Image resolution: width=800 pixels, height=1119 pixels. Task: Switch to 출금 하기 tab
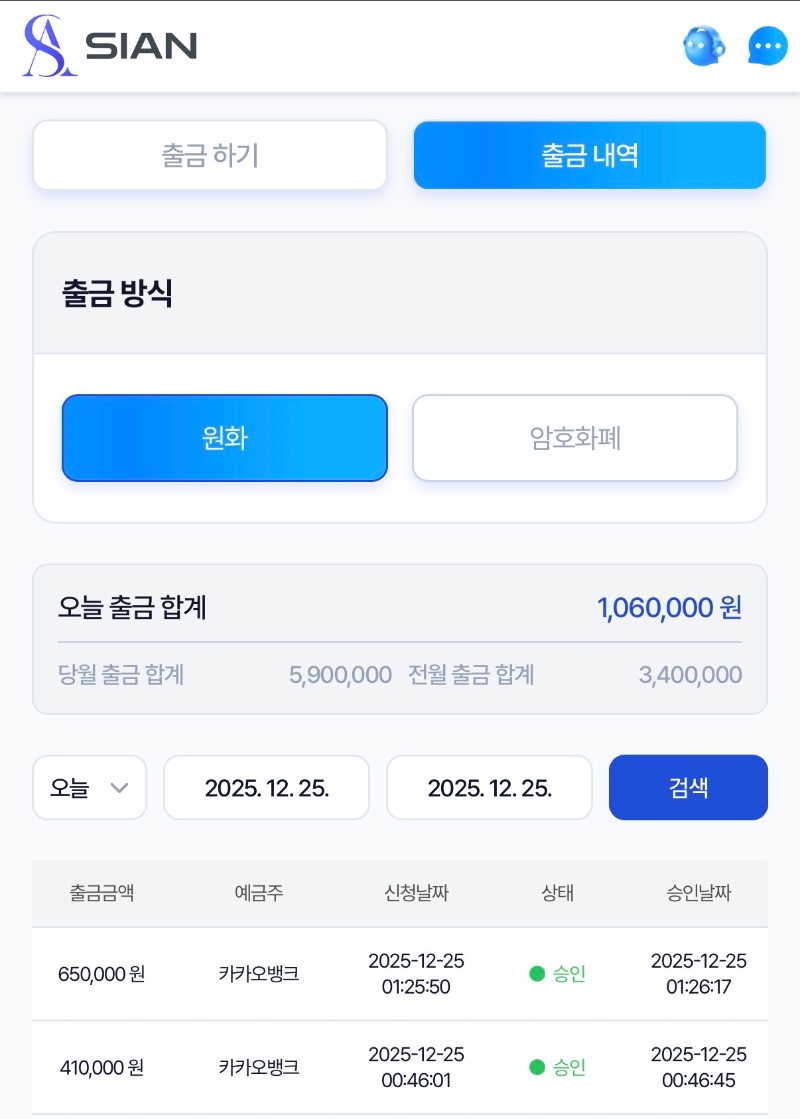pyautogui.click(x=210, y=155)
